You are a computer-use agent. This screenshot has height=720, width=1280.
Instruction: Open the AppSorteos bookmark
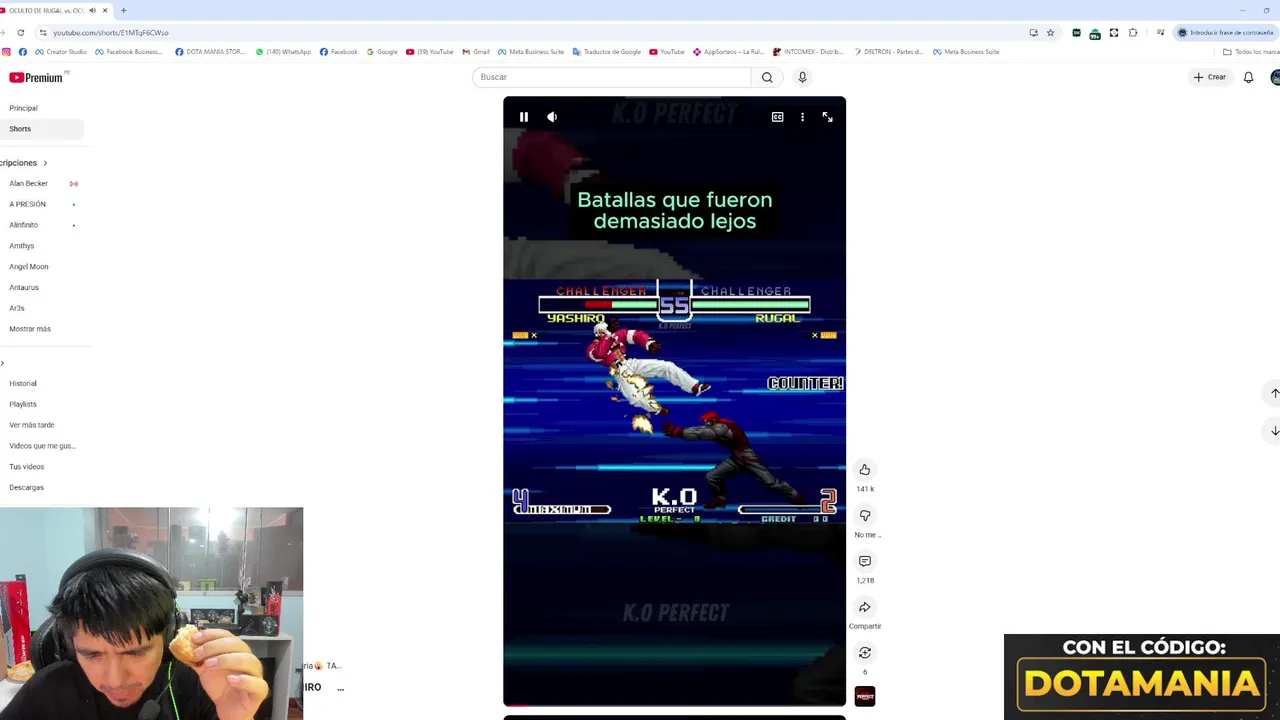[729, 52]
